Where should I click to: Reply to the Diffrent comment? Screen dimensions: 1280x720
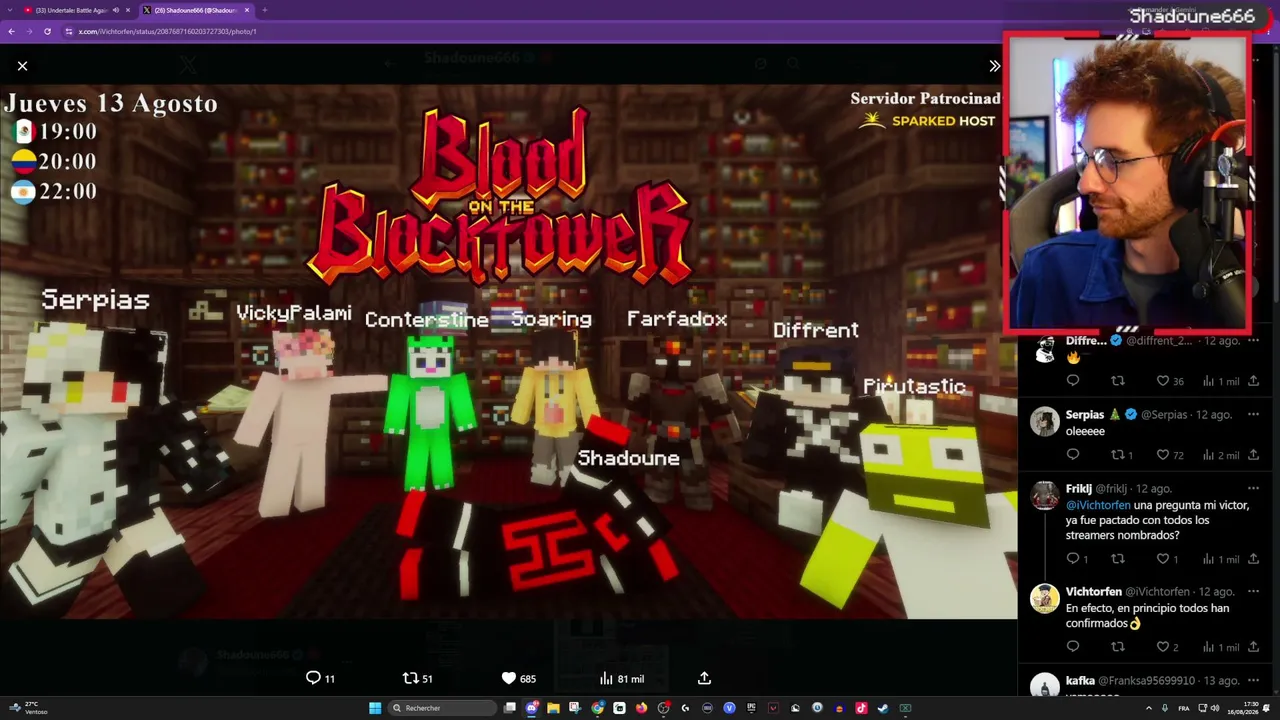tap(1073, 381)
